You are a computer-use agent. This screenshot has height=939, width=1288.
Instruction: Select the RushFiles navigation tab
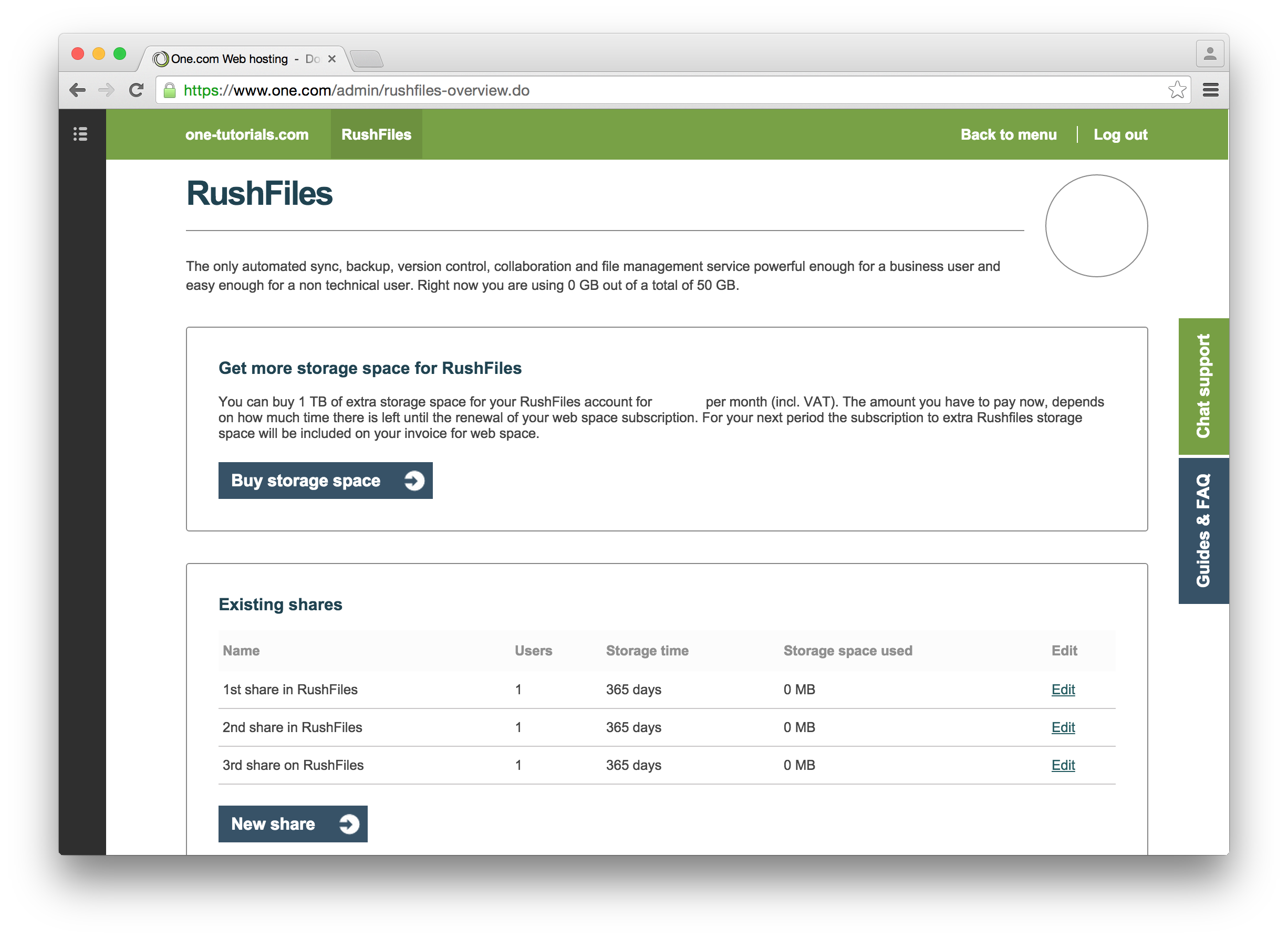(x=376, y=135)
